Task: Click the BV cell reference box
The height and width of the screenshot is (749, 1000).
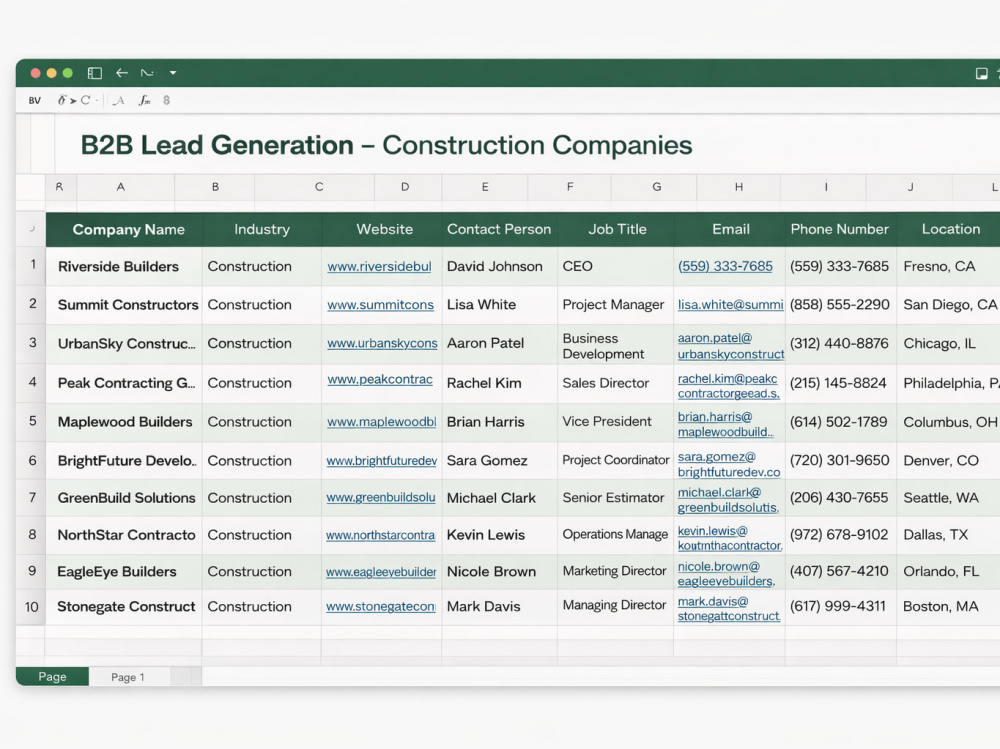Action: (x=34, y=101)
